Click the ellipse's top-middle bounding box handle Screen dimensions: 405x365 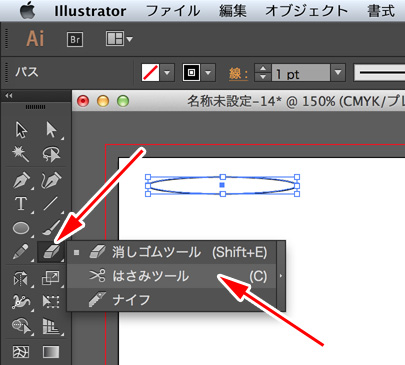coord(223,177)
